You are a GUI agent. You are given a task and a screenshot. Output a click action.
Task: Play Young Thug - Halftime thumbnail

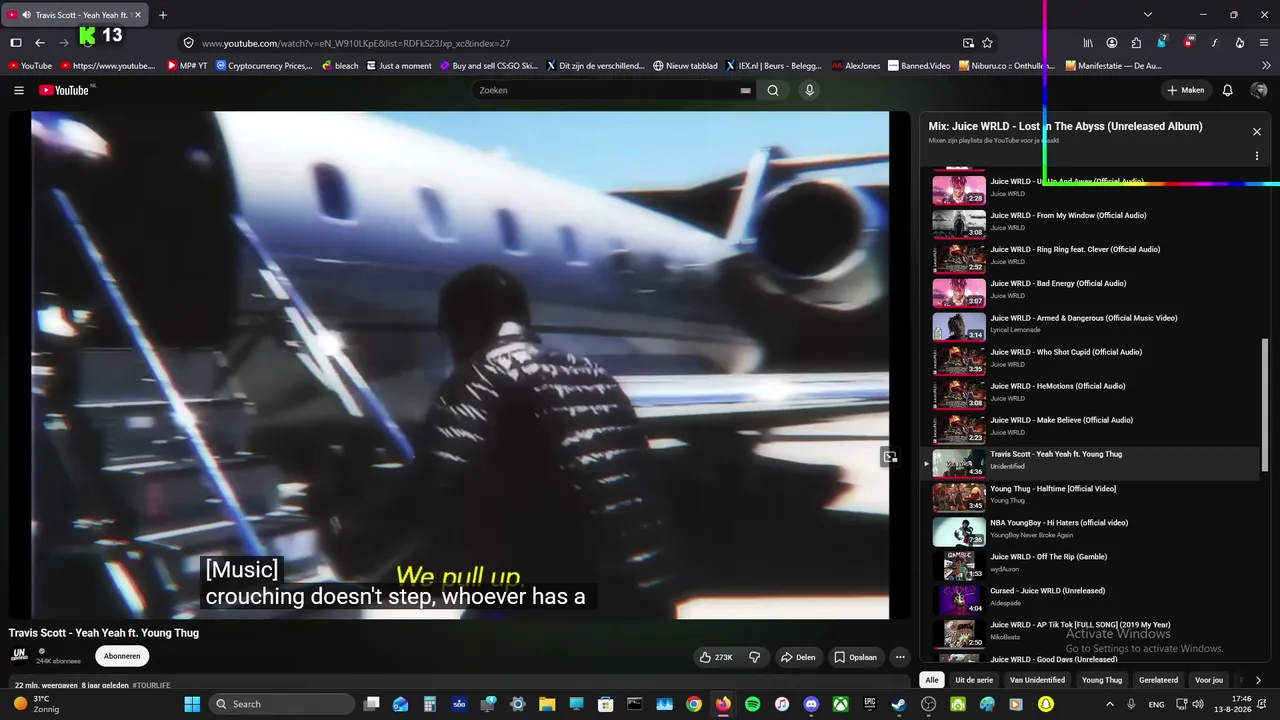[959, 497]
